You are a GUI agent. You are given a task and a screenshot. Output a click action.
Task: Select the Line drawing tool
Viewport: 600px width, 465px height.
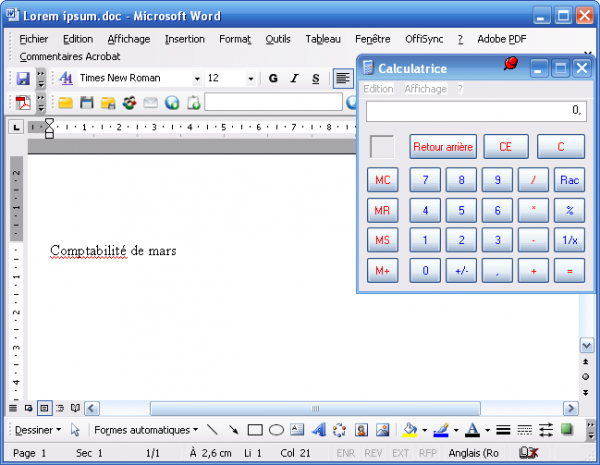click(212, 430)
